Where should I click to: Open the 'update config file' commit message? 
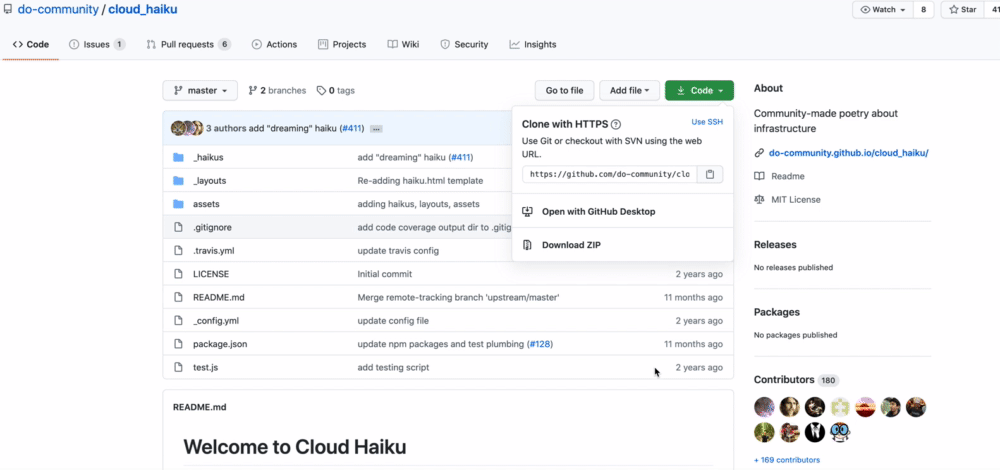pos(393,321)
